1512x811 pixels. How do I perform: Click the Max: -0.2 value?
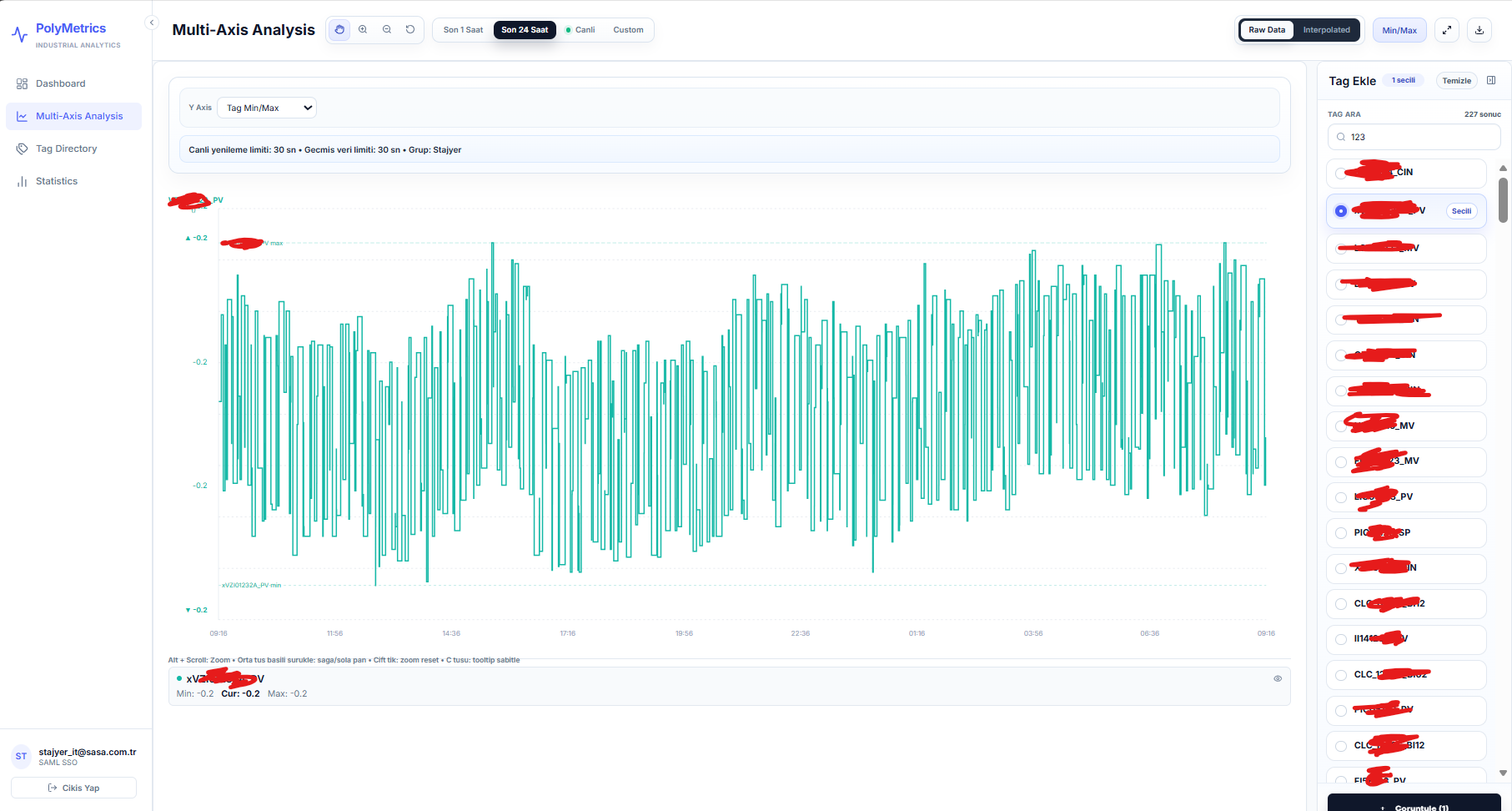tap(287, 694)
